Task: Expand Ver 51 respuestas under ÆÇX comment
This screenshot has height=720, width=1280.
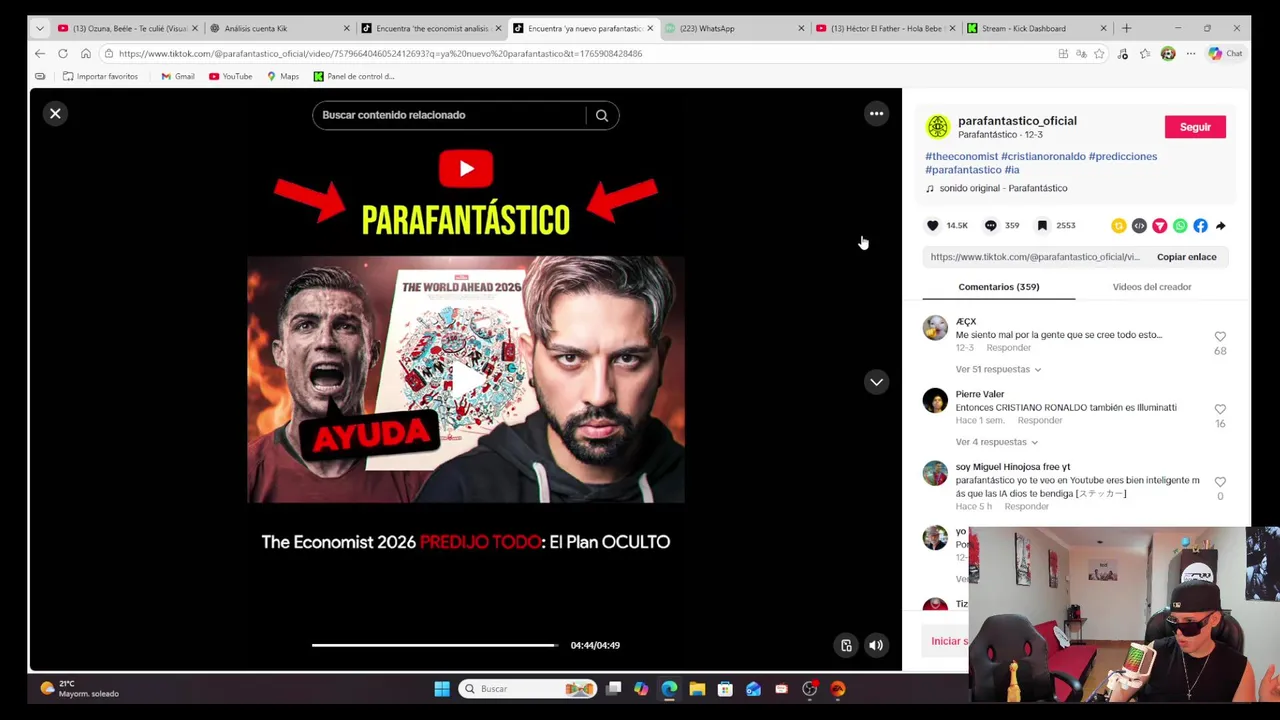Action: [x=997, y=369]
